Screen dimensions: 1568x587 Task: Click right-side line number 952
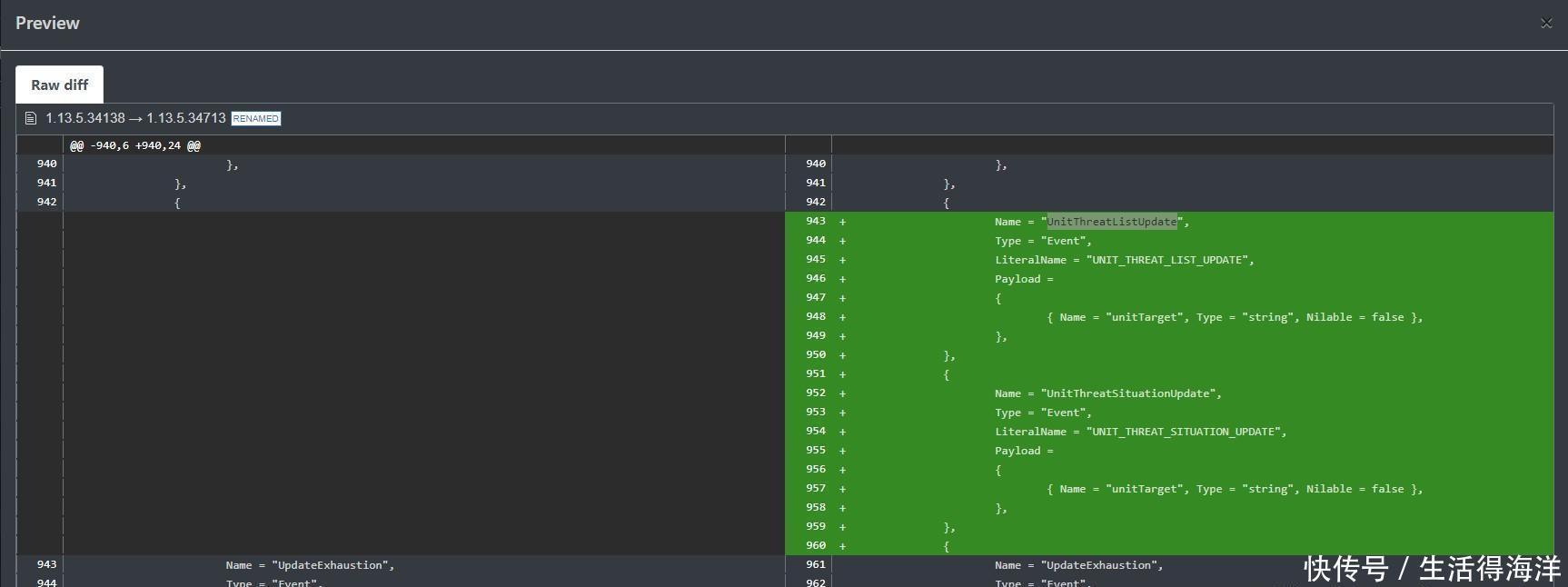(816, 393)
